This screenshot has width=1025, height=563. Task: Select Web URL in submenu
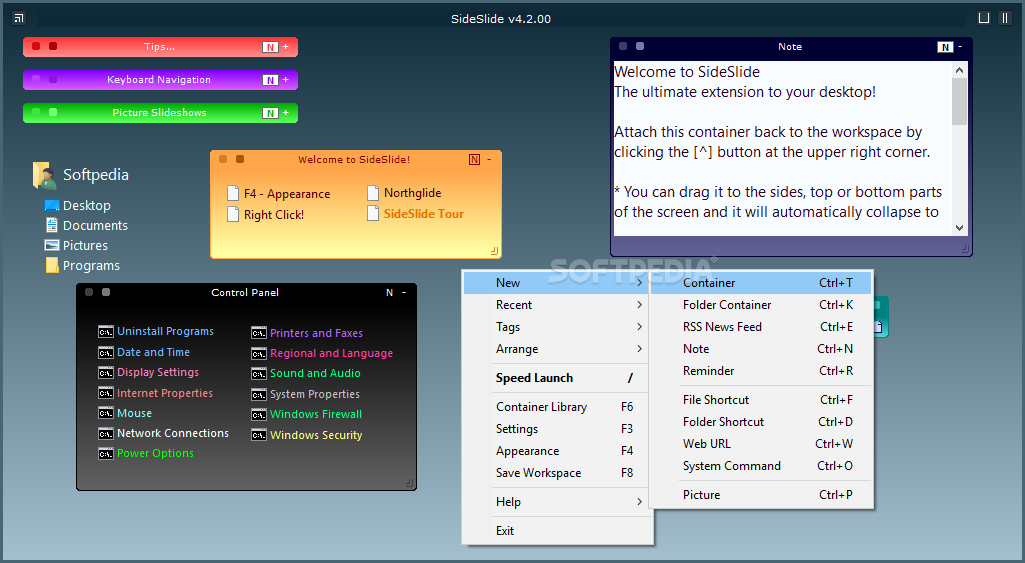(761, 444)
